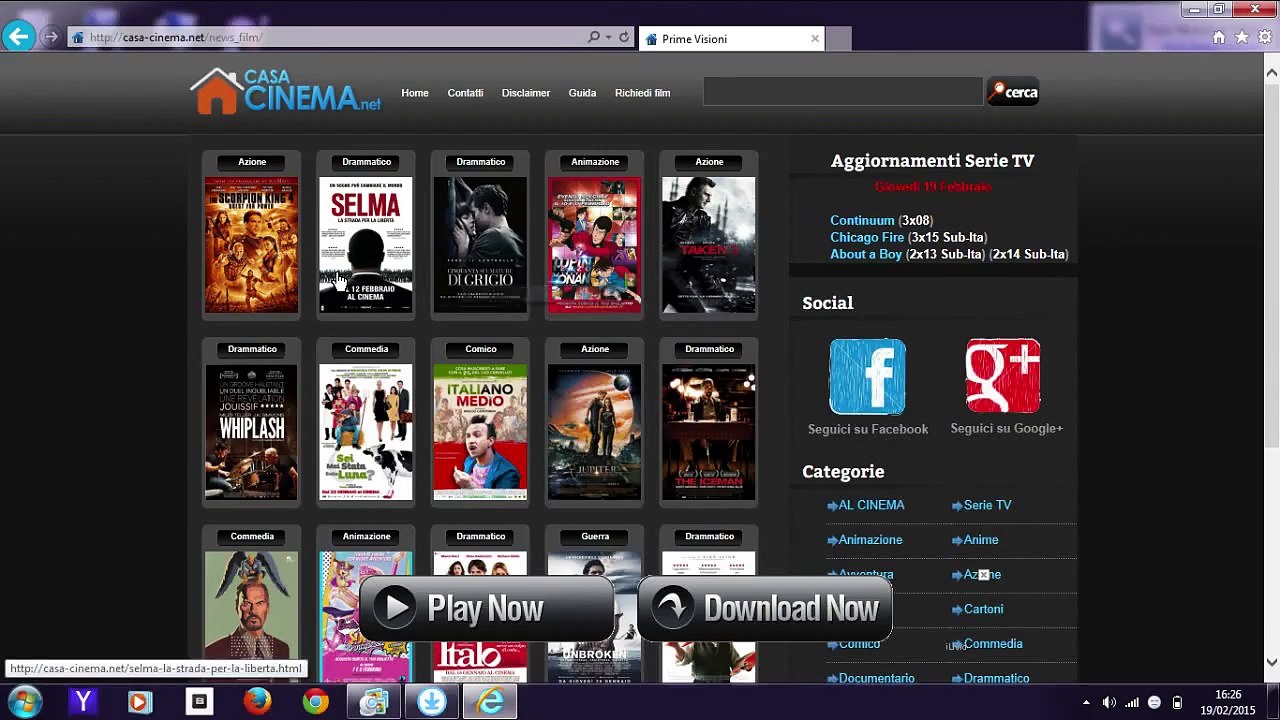Click the Download Now button
Screen dimensions: 1280x720
[765, 608]
